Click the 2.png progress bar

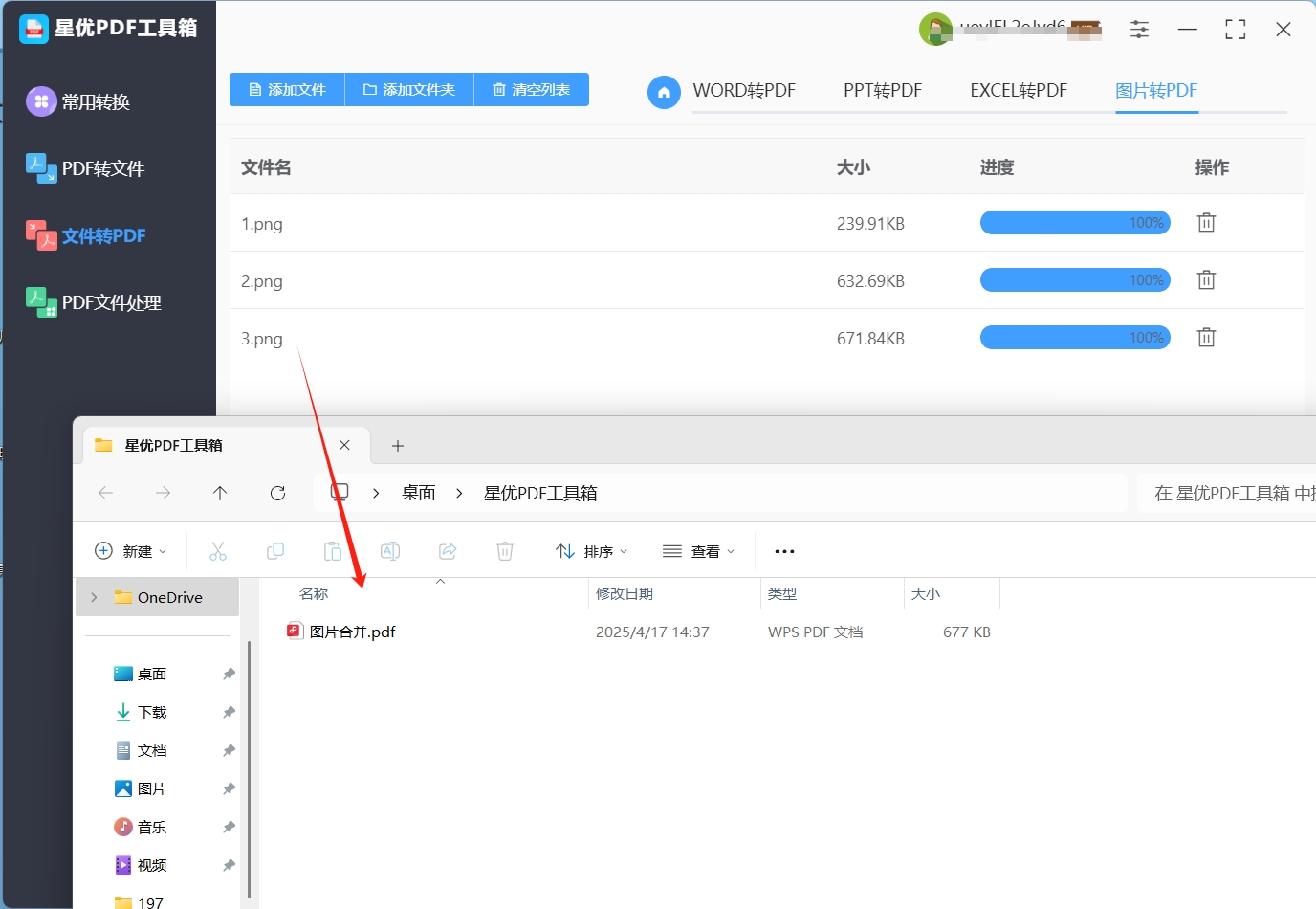click(x=1075, y=280)
